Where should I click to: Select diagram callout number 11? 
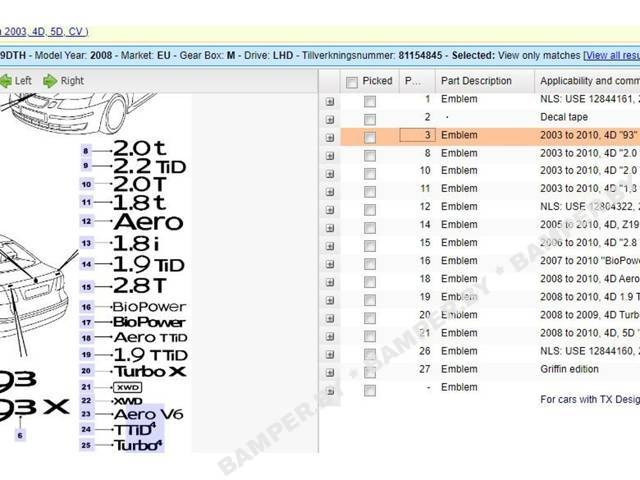[x=87, y=202]
